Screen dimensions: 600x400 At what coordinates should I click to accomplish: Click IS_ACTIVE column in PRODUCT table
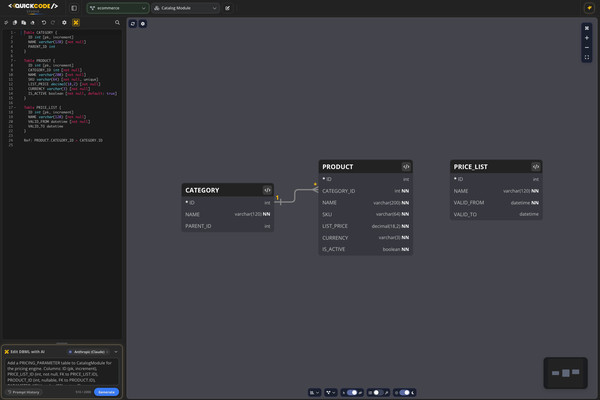point(365,249)
